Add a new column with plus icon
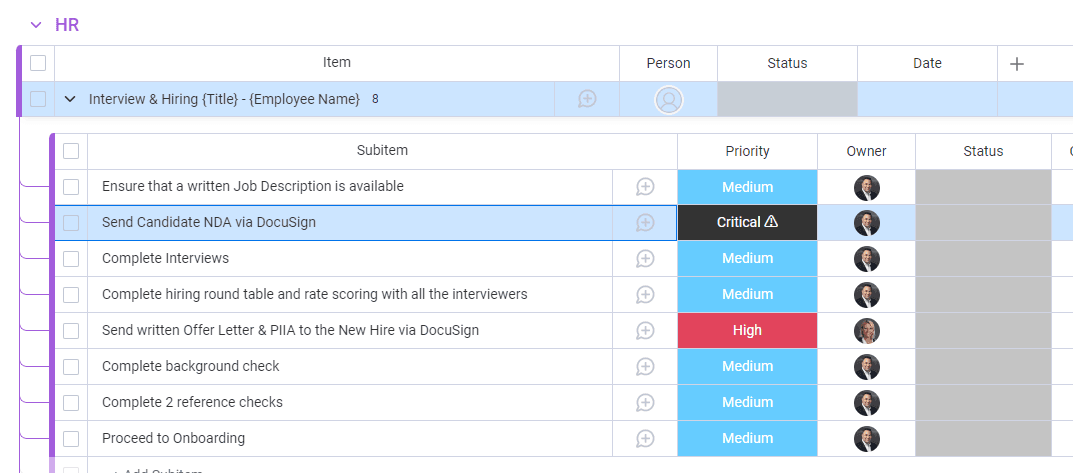 [1017, 63]
